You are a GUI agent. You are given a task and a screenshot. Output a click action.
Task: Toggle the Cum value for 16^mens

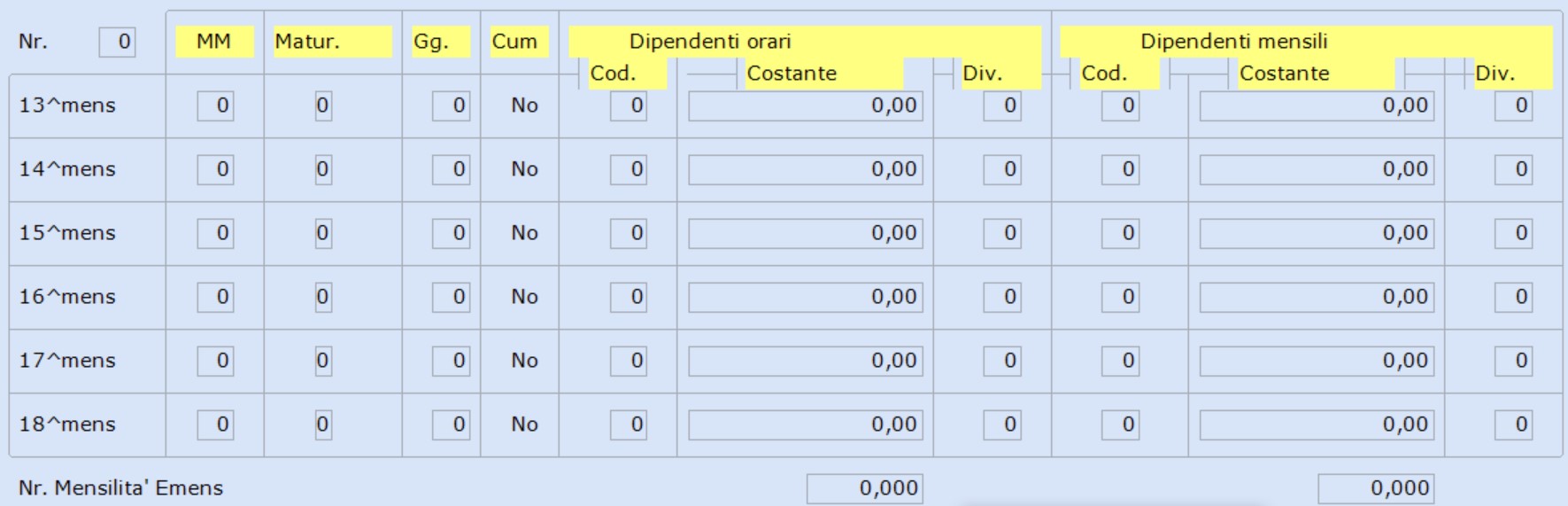click(x=524, y=297)
